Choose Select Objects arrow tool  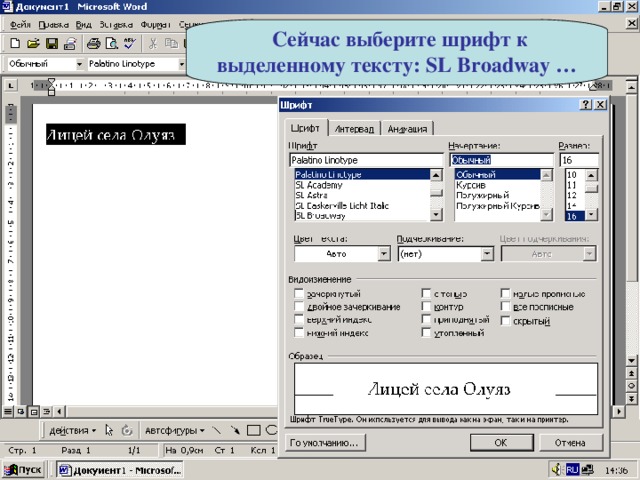coord(109,430)
